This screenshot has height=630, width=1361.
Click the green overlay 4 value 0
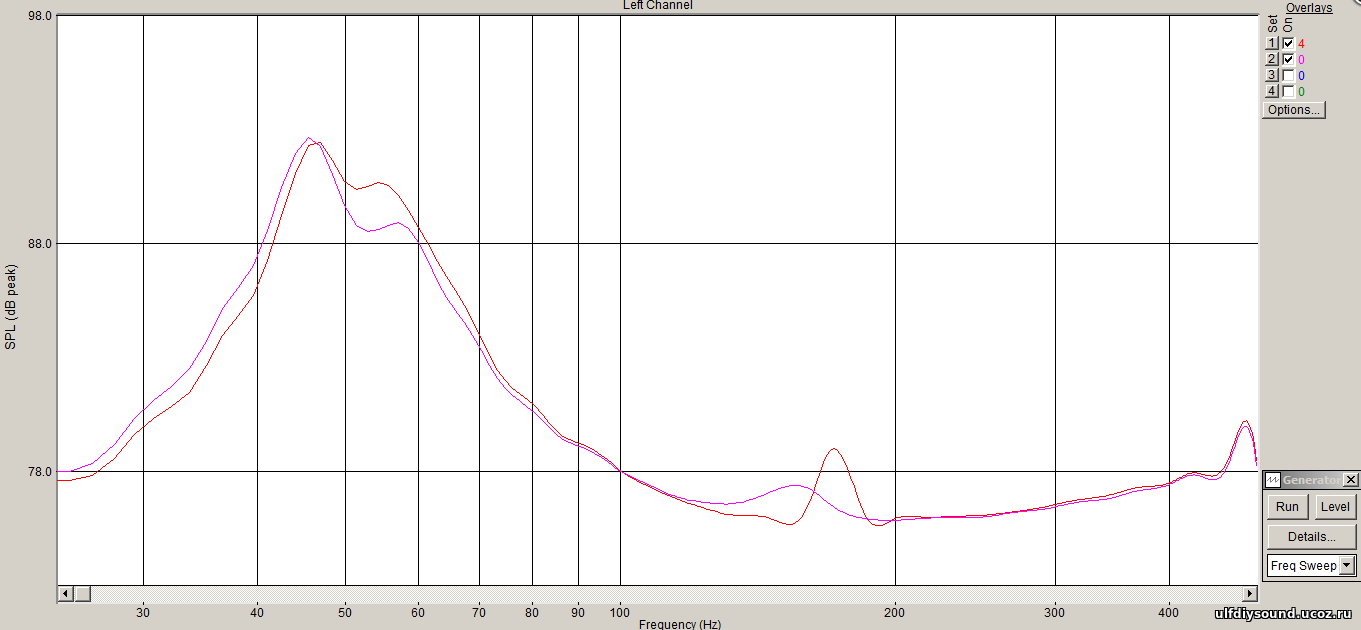1302,92
